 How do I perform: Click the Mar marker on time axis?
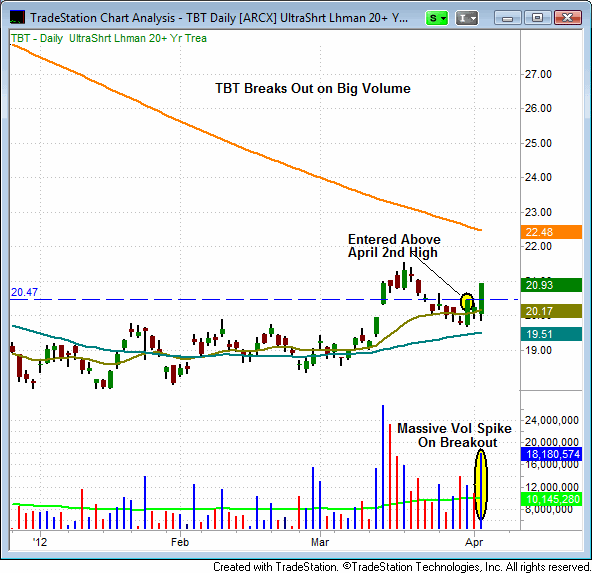pyautogui.click(x=319, y=542)
